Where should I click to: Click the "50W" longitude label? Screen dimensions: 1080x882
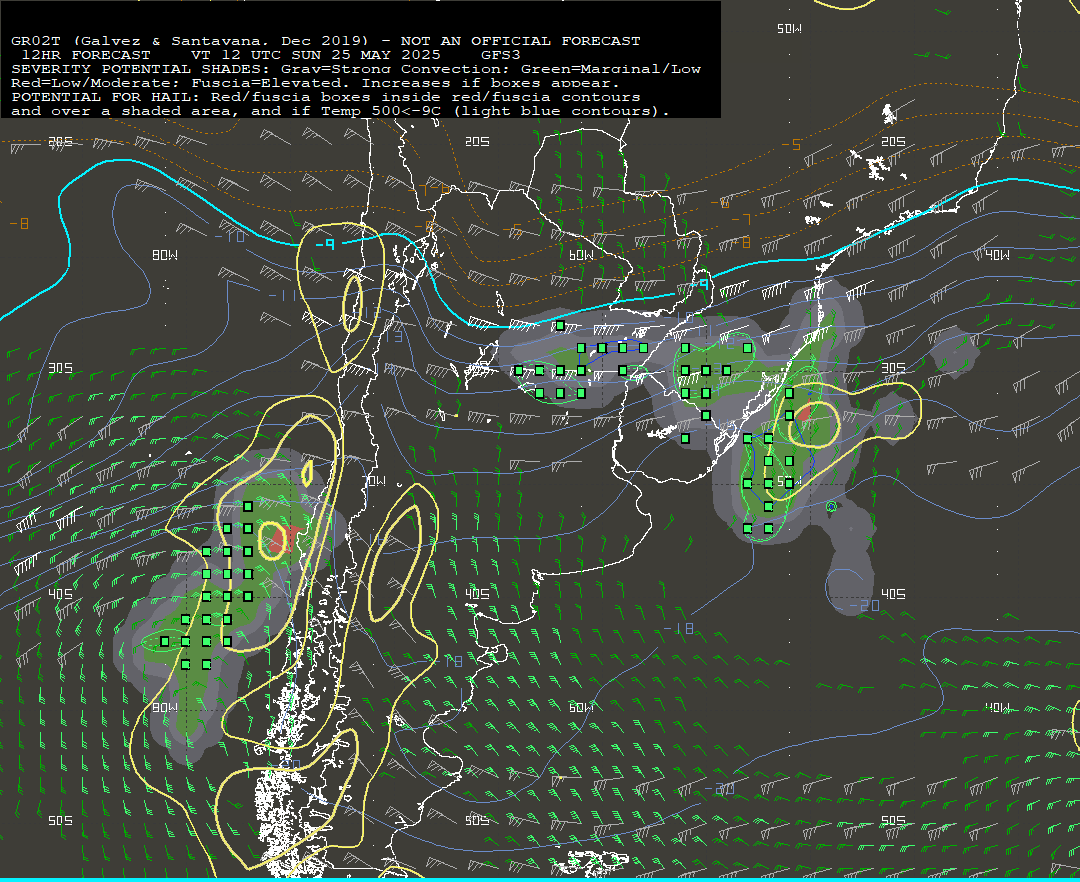pyautogui.click(x=789, y=29)
